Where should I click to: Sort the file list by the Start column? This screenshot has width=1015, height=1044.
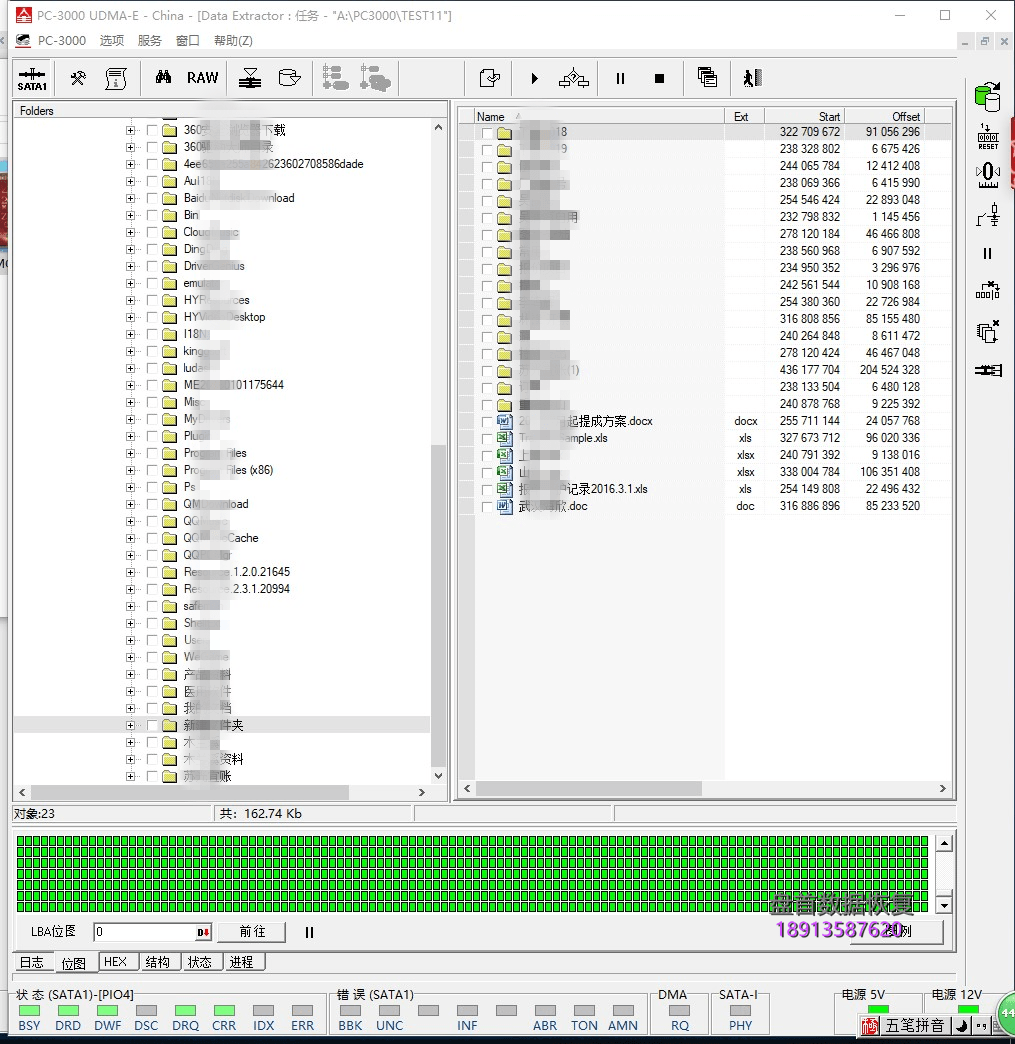pyautogui.click(x=805, y=117)
